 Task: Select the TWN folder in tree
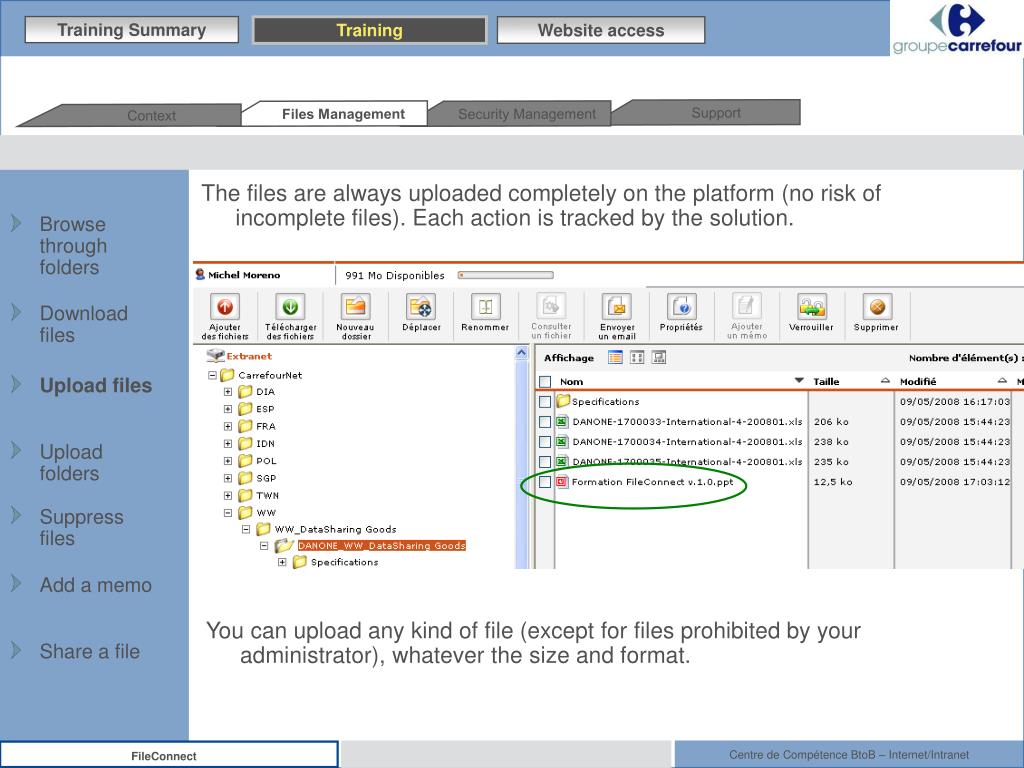coord(267,495)
